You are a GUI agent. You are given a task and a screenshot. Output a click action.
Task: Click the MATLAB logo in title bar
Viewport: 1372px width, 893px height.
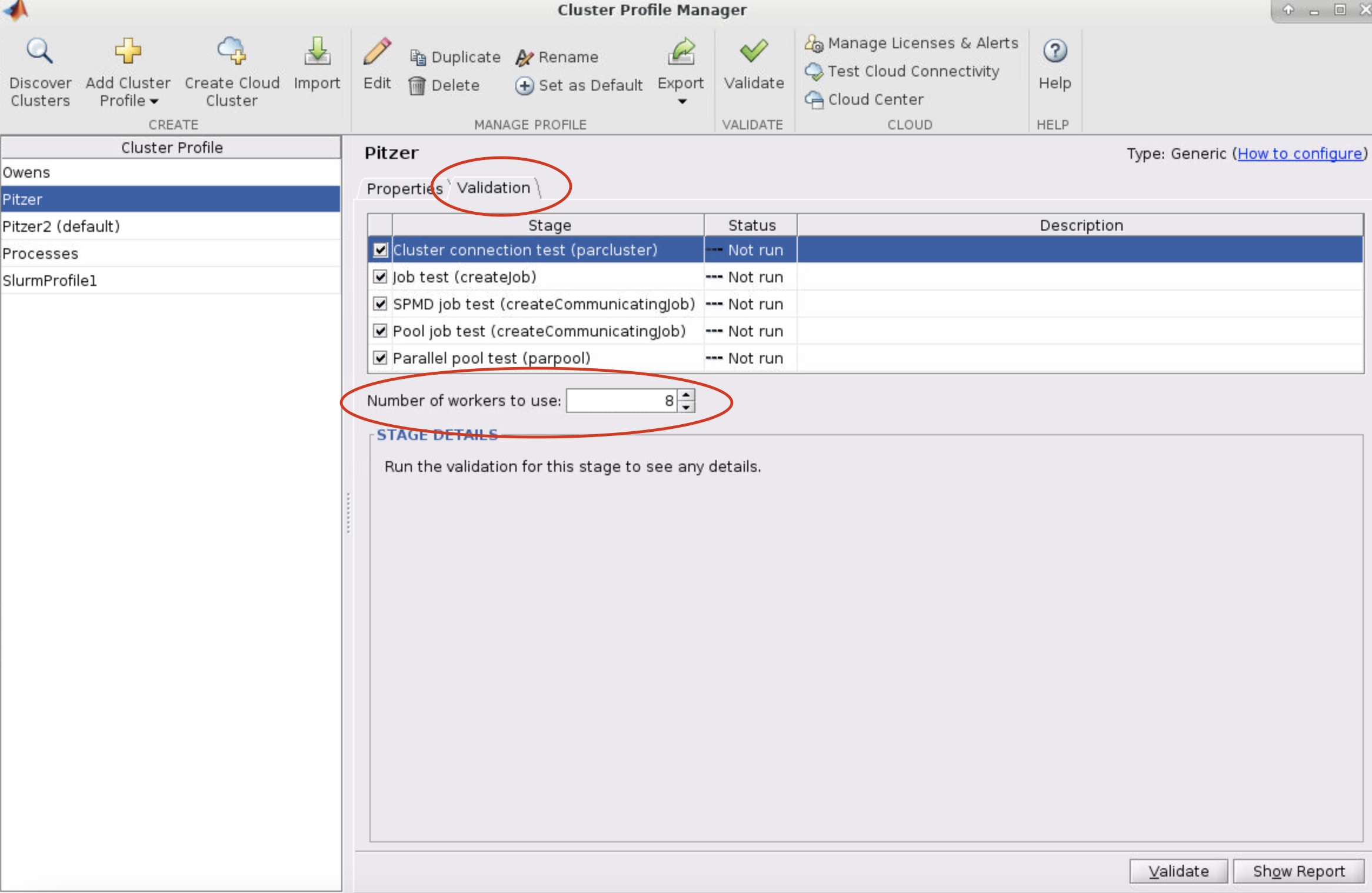(16, 9)
